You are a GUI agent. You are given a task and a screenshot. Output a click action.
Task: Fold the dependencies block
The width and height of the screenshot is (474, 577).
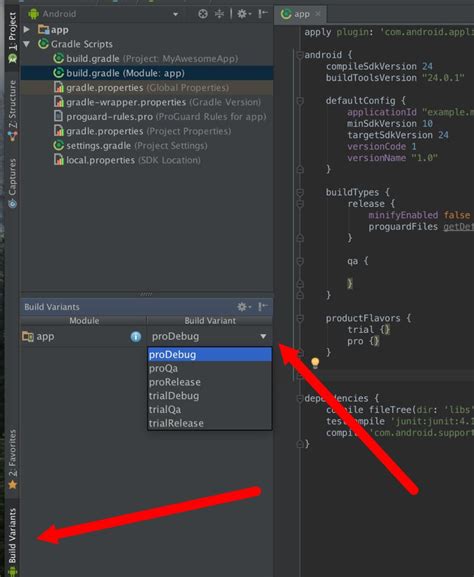pyautogui.click(x=300, y=398)
